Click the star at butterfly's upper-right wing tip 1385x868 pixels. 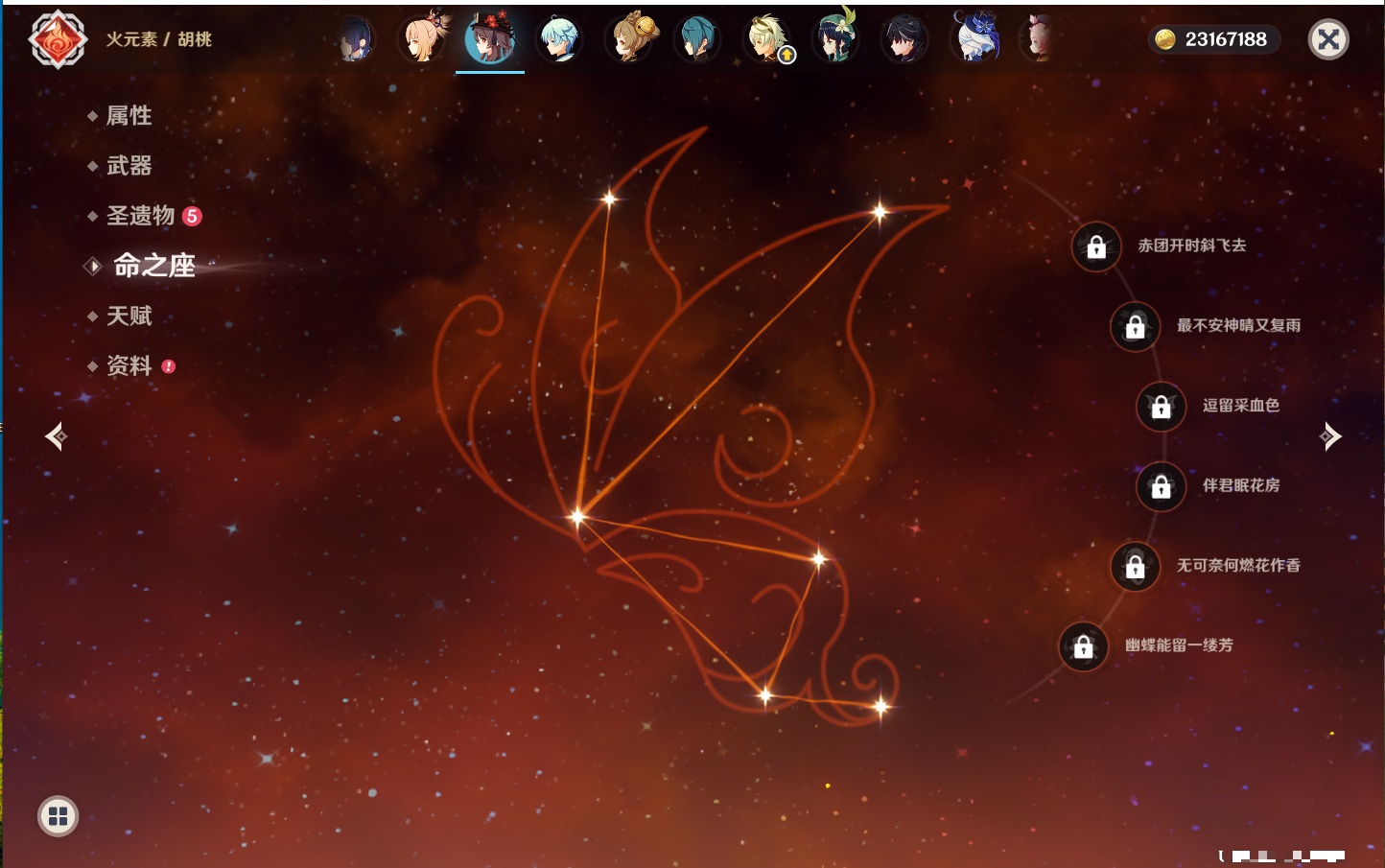pyautogui.click(x=880, y=212)
